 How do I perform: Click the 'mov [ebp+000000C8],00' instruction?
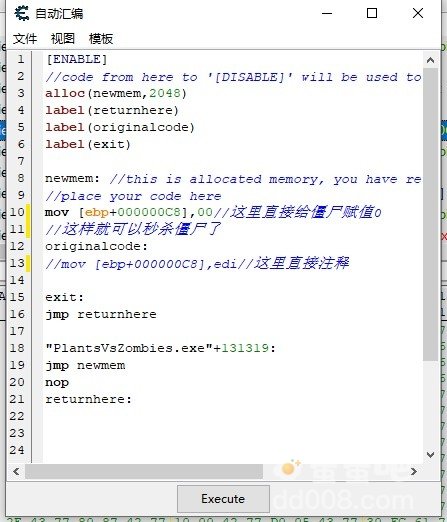tap(129, 212)
